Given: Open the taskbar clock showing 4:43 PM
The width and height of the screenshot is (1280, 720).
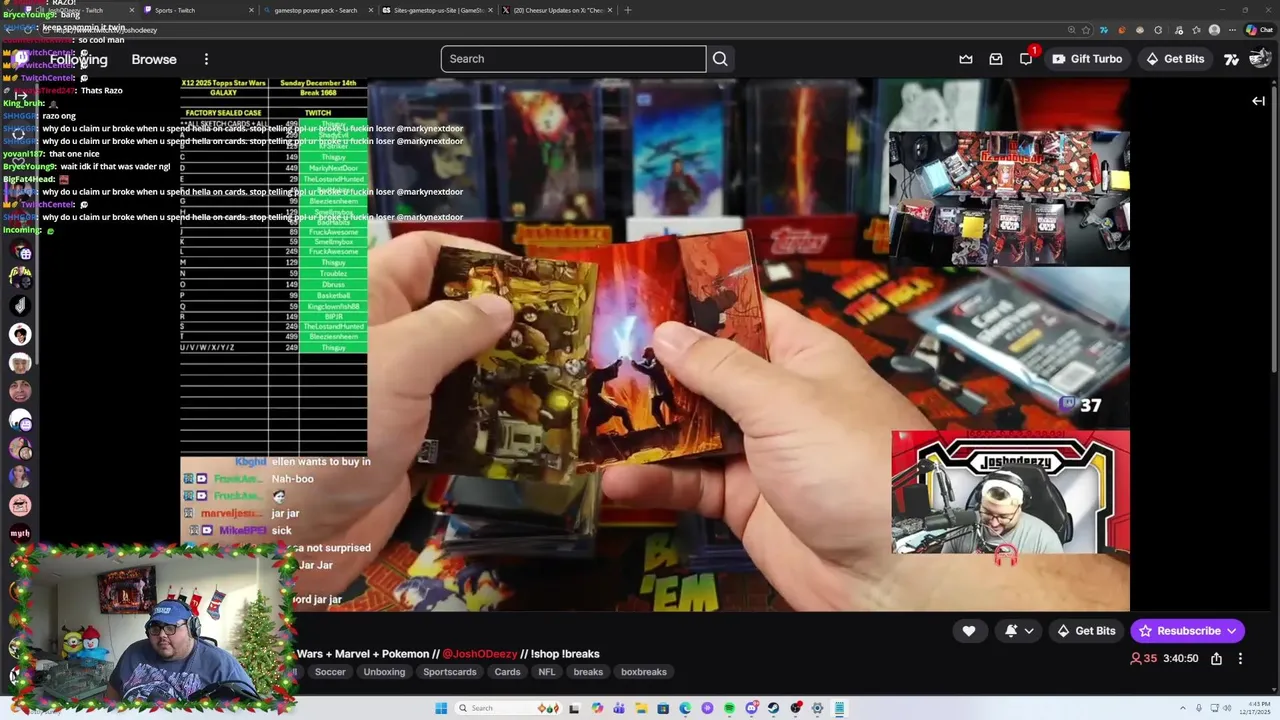Looking at the screenshot, I should click(1255, 708).
